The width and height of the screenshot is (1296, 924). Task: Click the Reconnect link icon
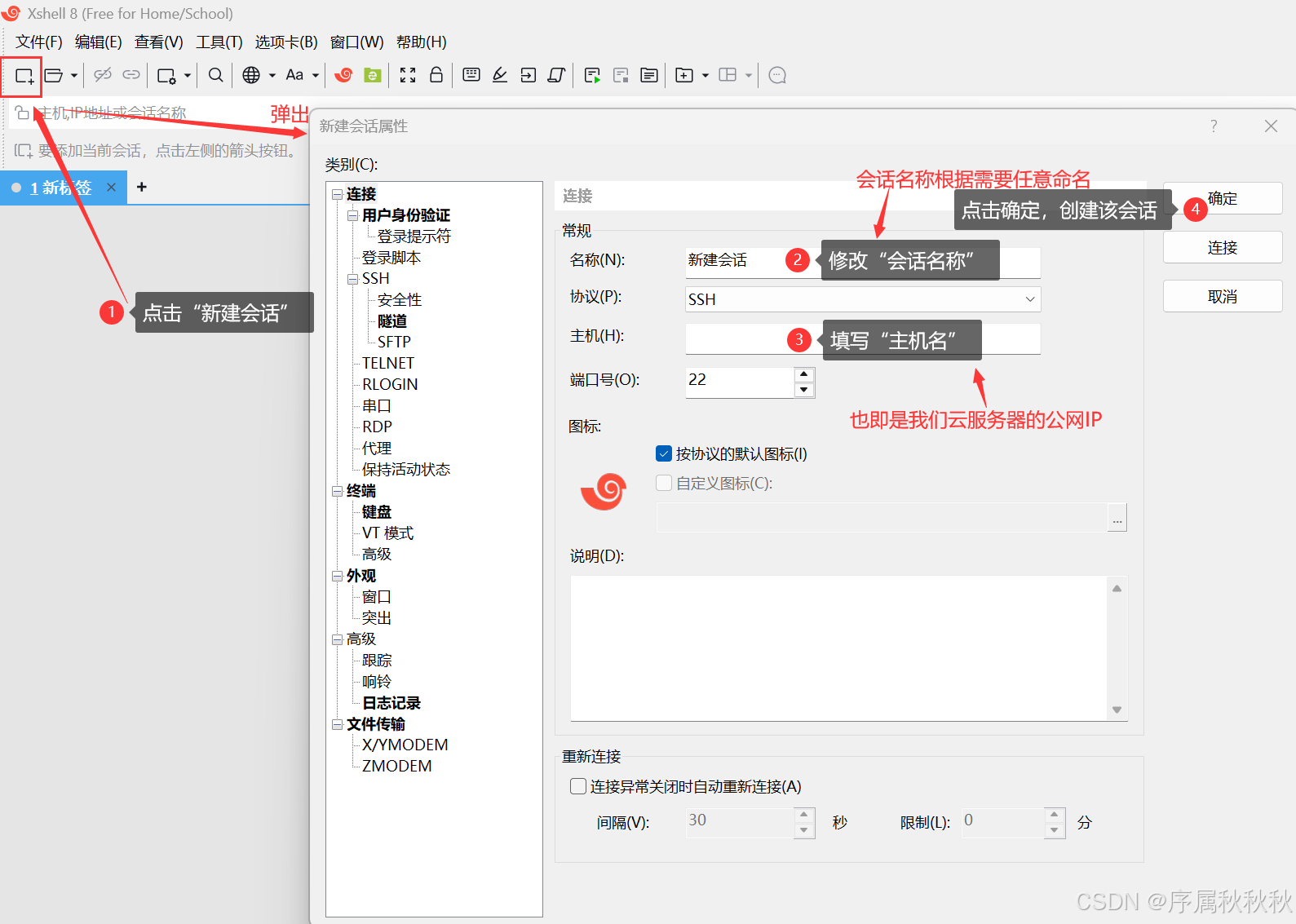[x=131, y=75]
